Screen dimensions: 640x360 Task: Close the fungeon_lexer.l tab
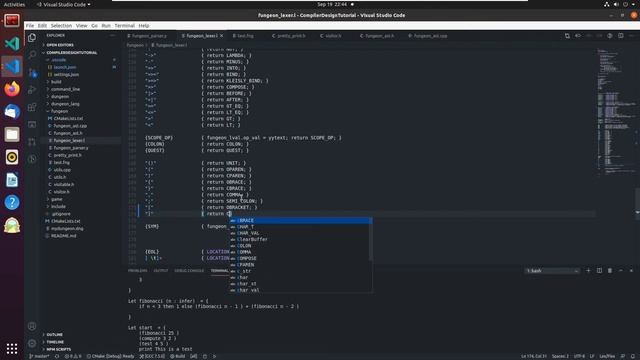(222, 36)
